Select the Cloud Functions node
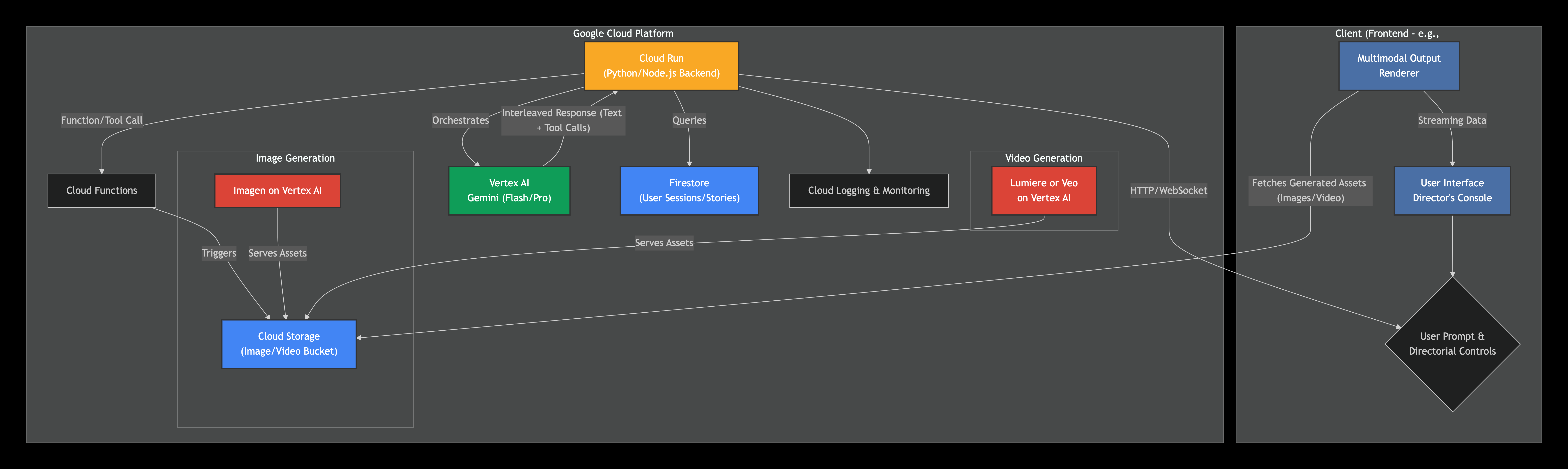The height and width of the screenshot is (469, 1568). tap(102, 191)
